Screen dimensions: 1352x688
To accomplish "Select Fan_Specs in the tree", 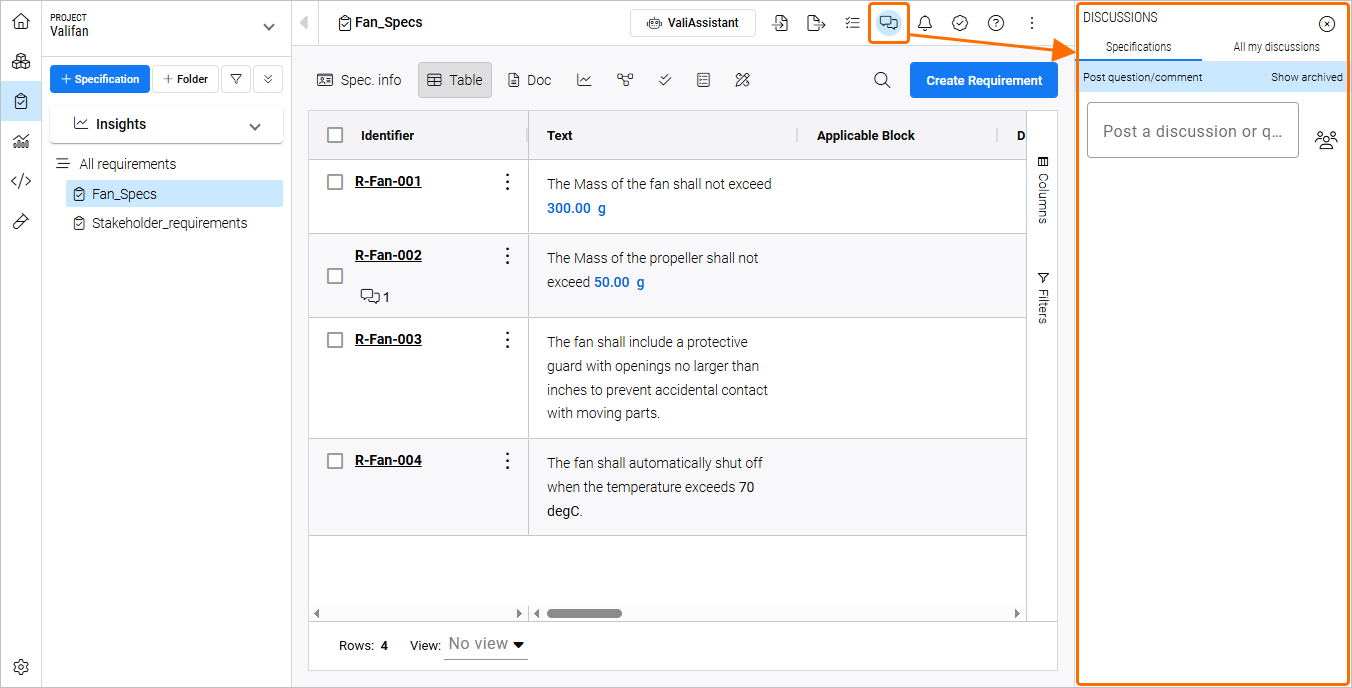I will (x=174, y=194).
